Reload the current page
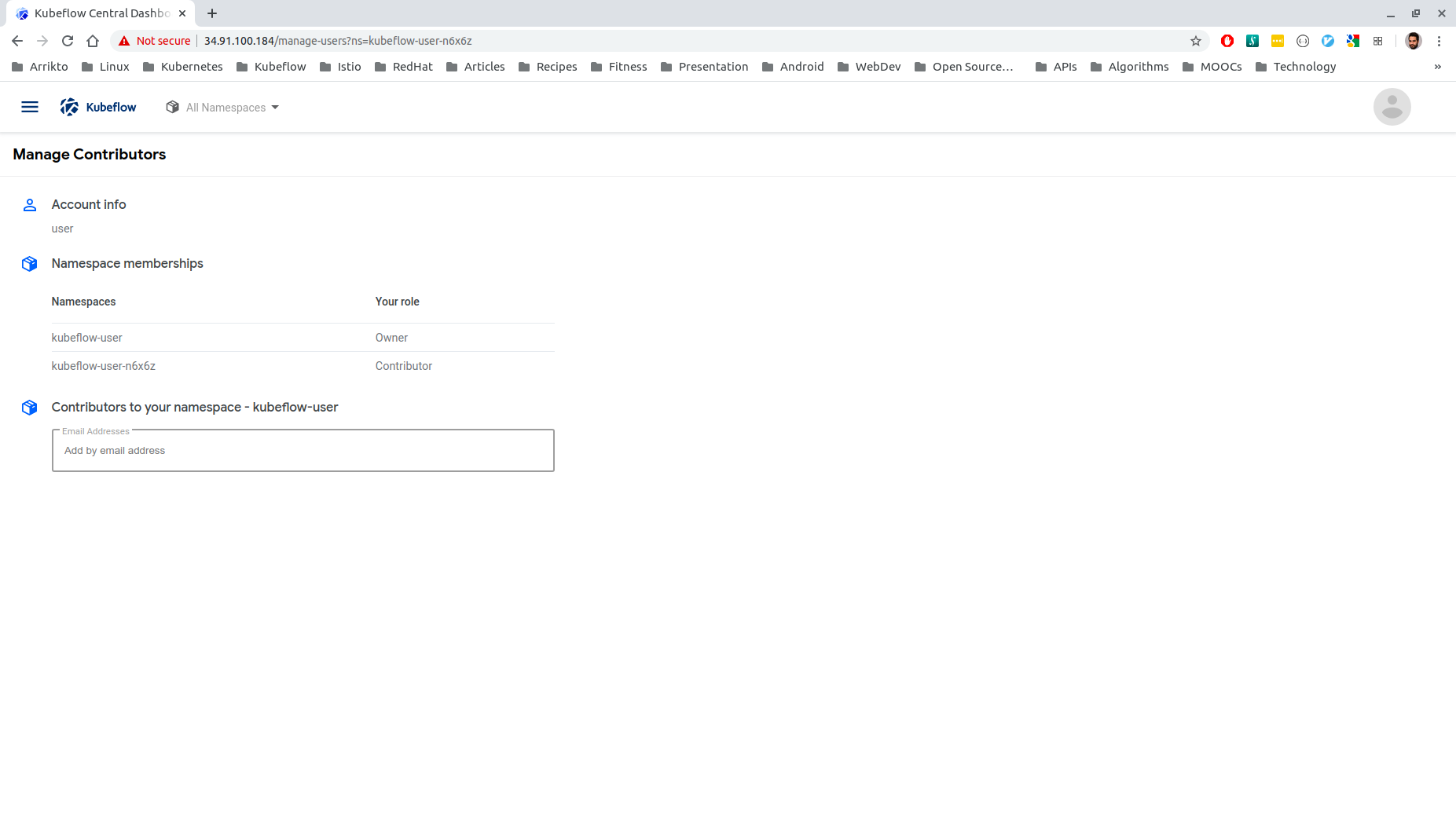 [x=68, y=41]
